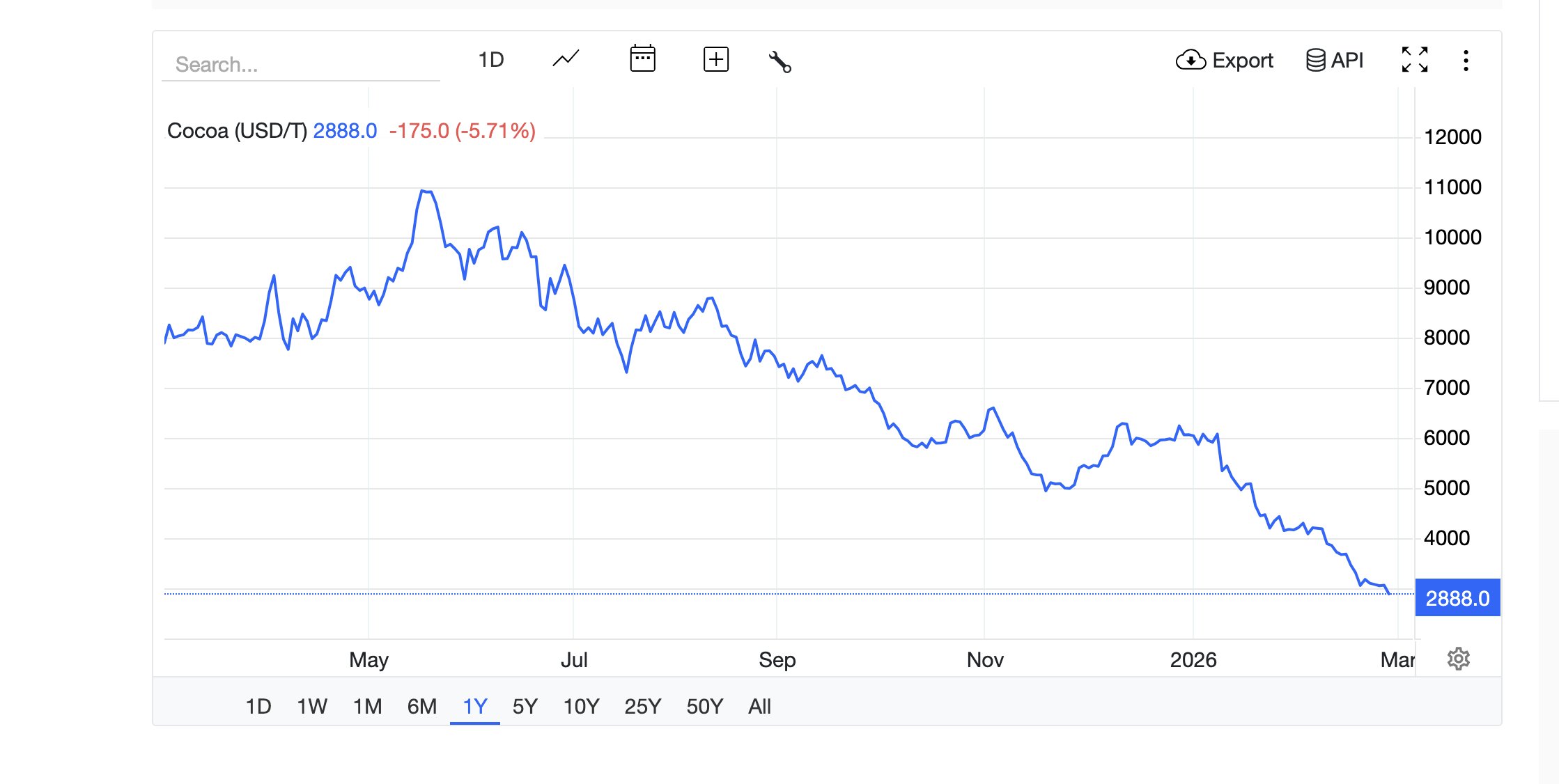Click the Search input field
Screen dimensions: 1559x784
point(300,65)
